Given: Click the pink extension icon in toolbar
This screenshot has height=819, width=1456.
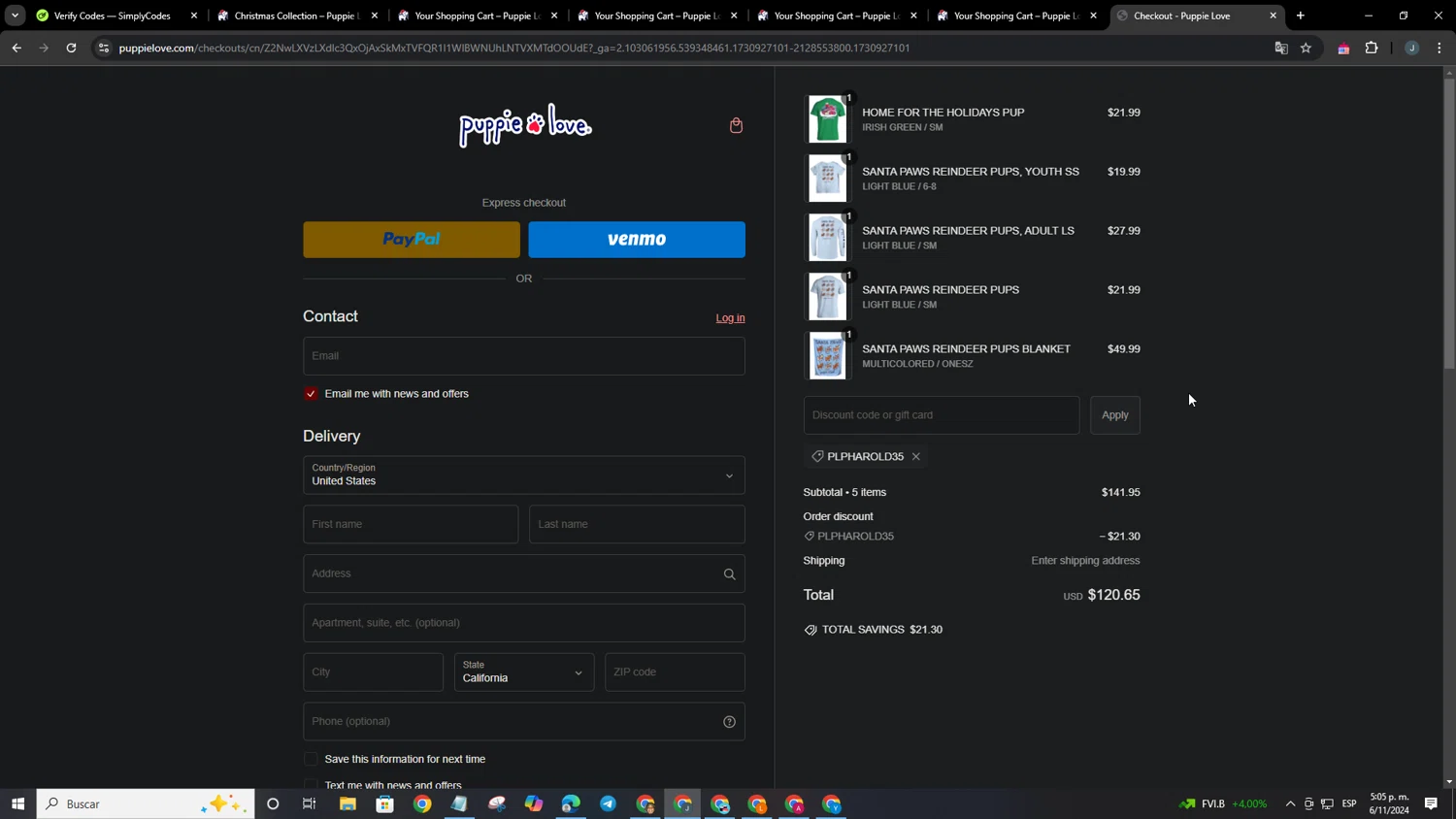Looking at the screenshot, I should tap(1343, 48).
